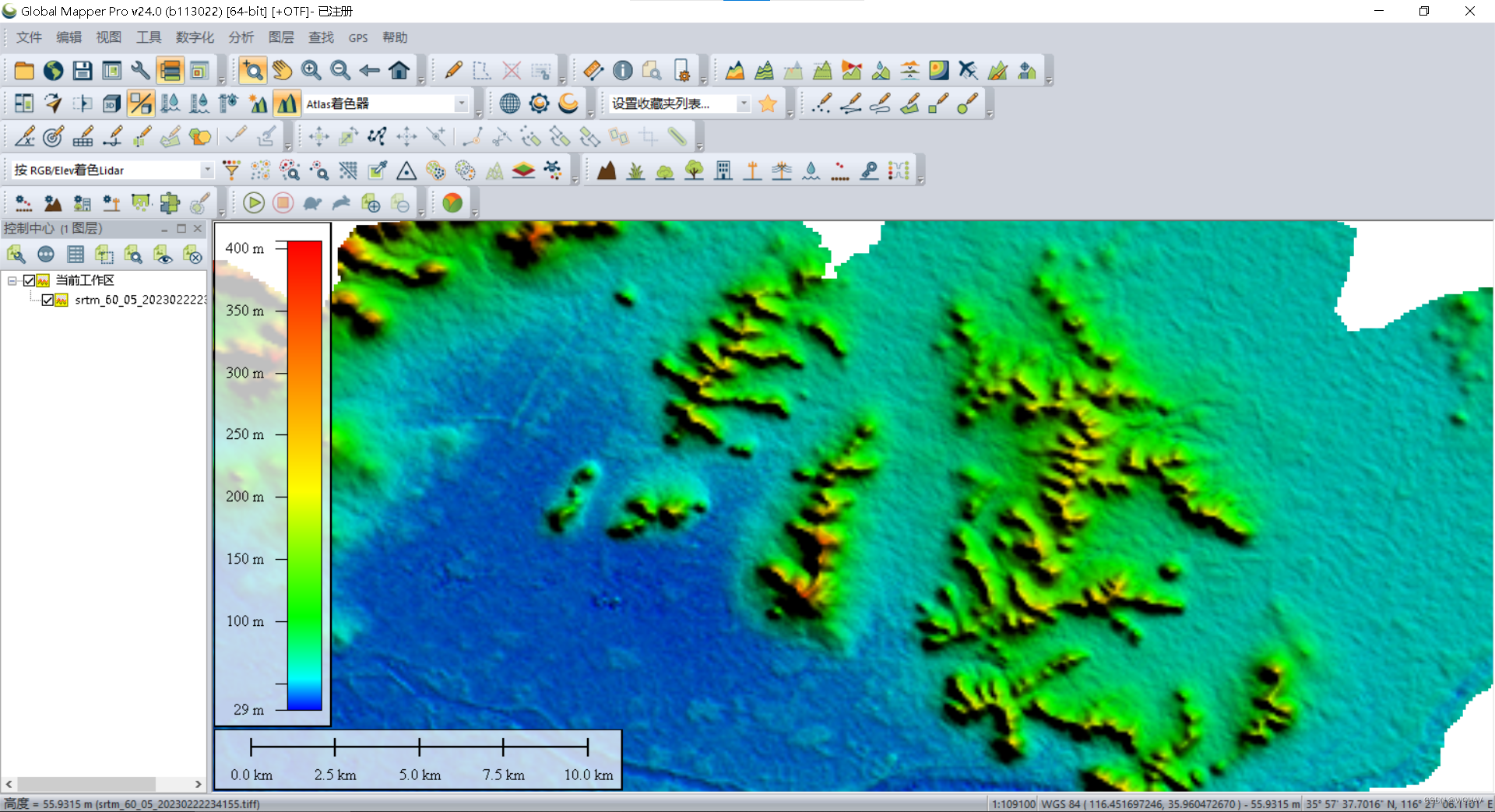
Task: Select the measure ruler tool
Action: (x=593, y=71)
